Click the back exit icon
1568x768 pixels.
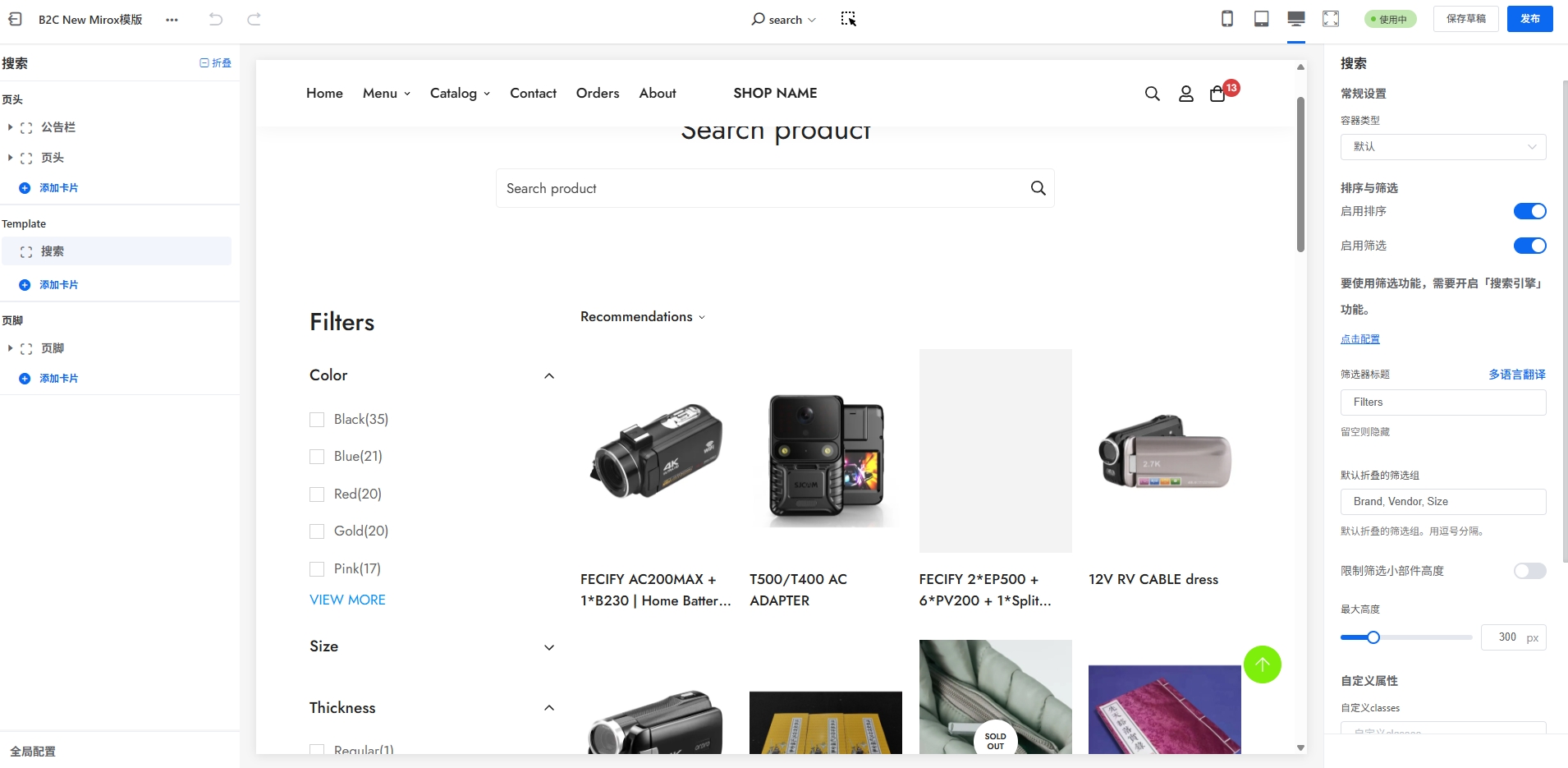click(x=15, y=19)
